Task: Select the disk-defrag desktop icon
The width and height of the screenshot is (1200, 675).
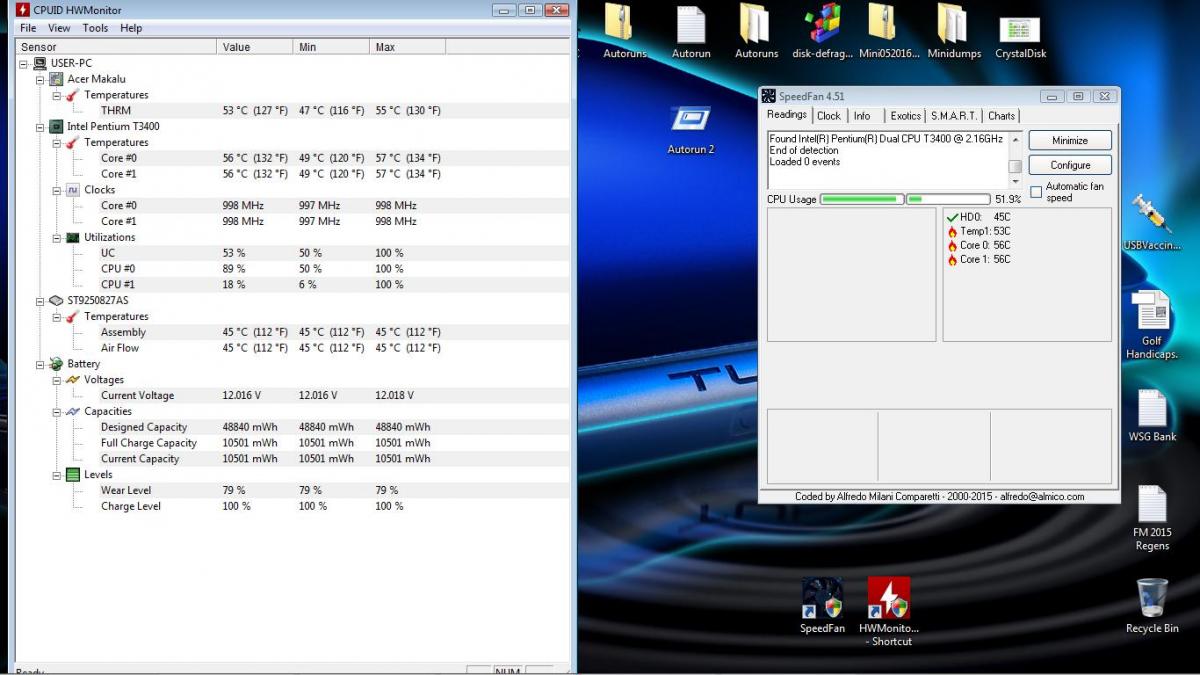Action: [822, 32]
